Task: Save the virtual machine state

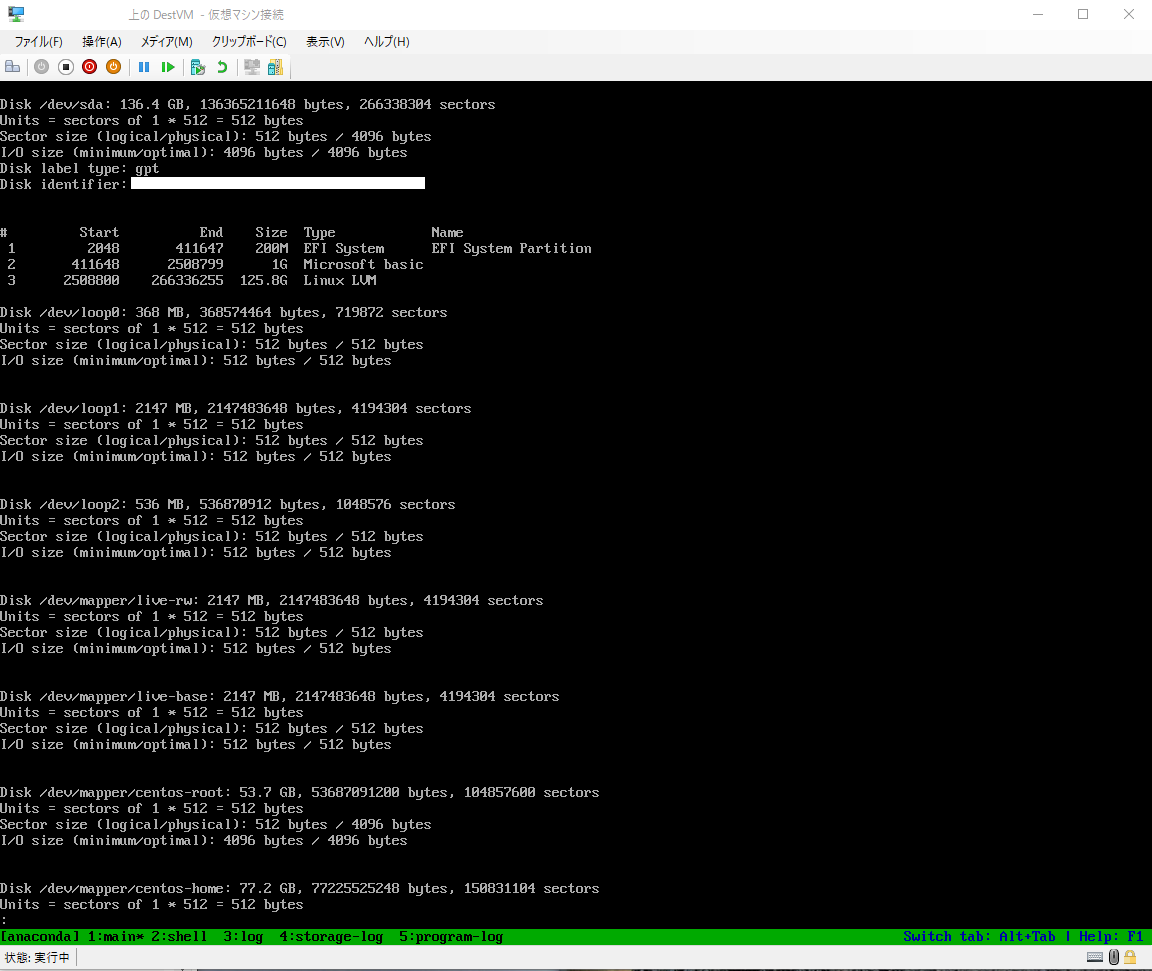Action: tap(113, 66)
